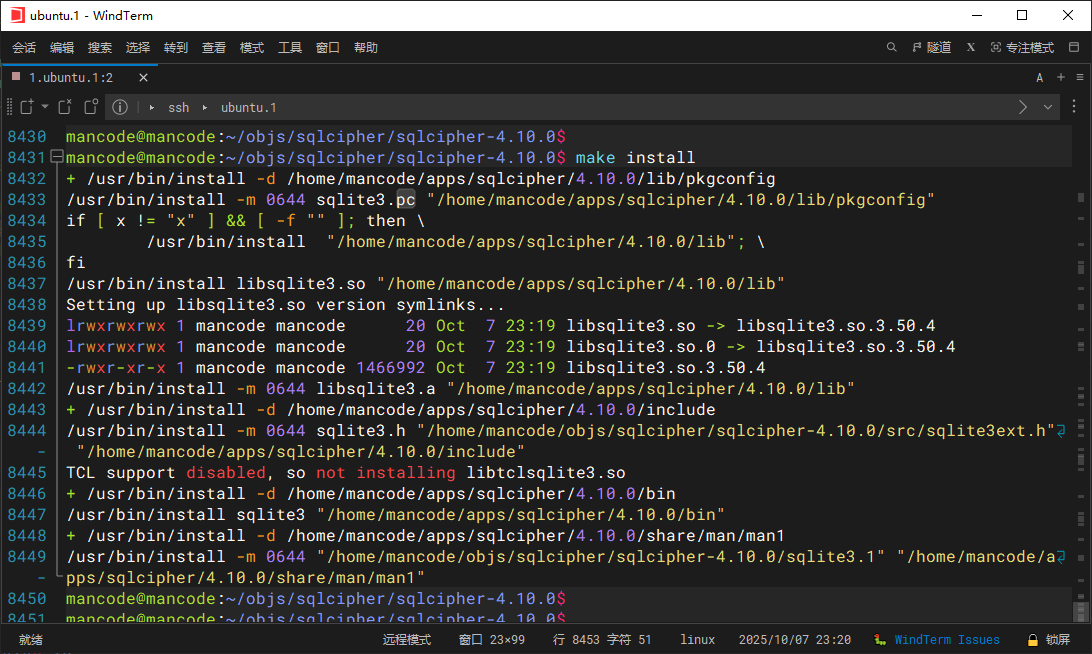Click the vertical scrollbar thumb at bottom

click(1080, 611)
